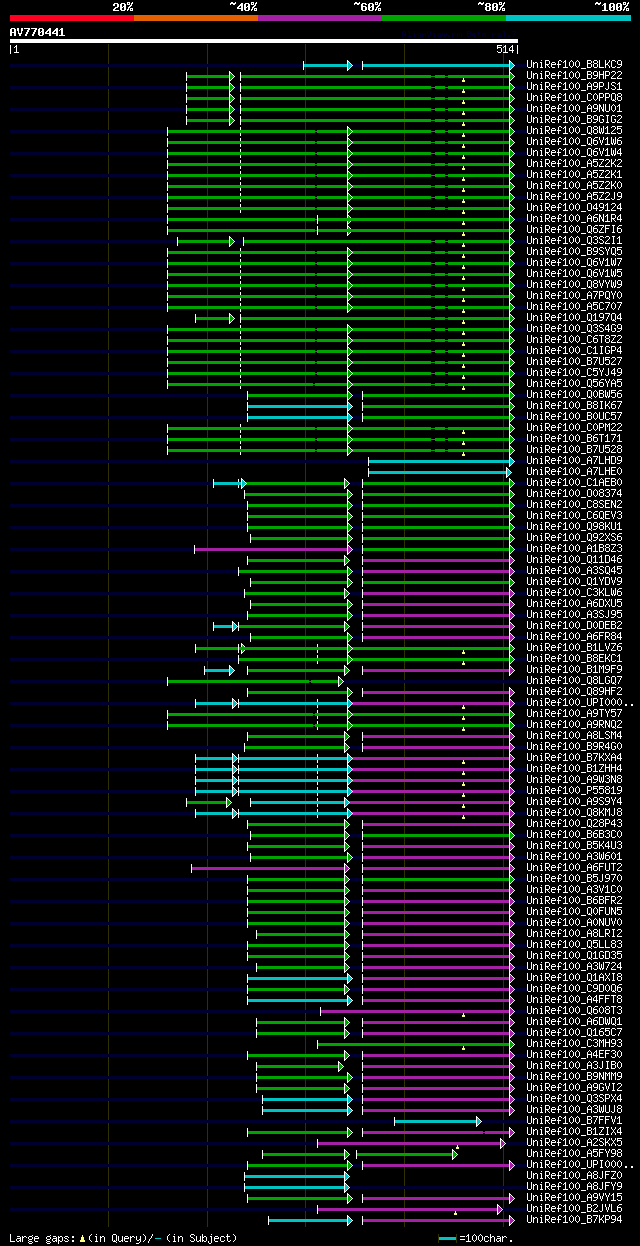
Task: Click the UniRef100_Q8KMJ8 label
Action: [x=574, y=812]
